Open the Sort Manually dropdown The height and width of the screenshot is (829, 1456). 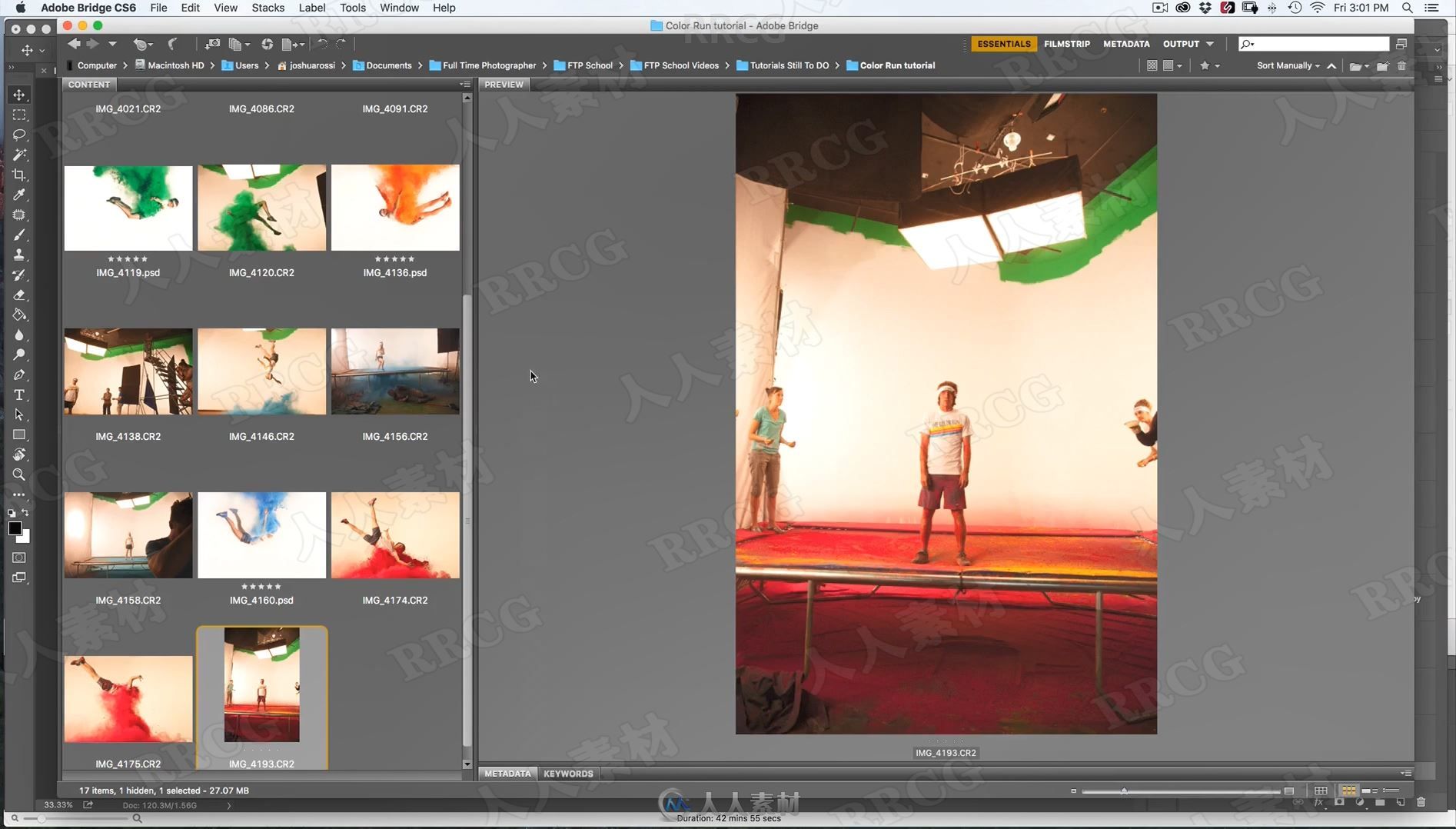pyautogui.click(x=1288, y=65)
